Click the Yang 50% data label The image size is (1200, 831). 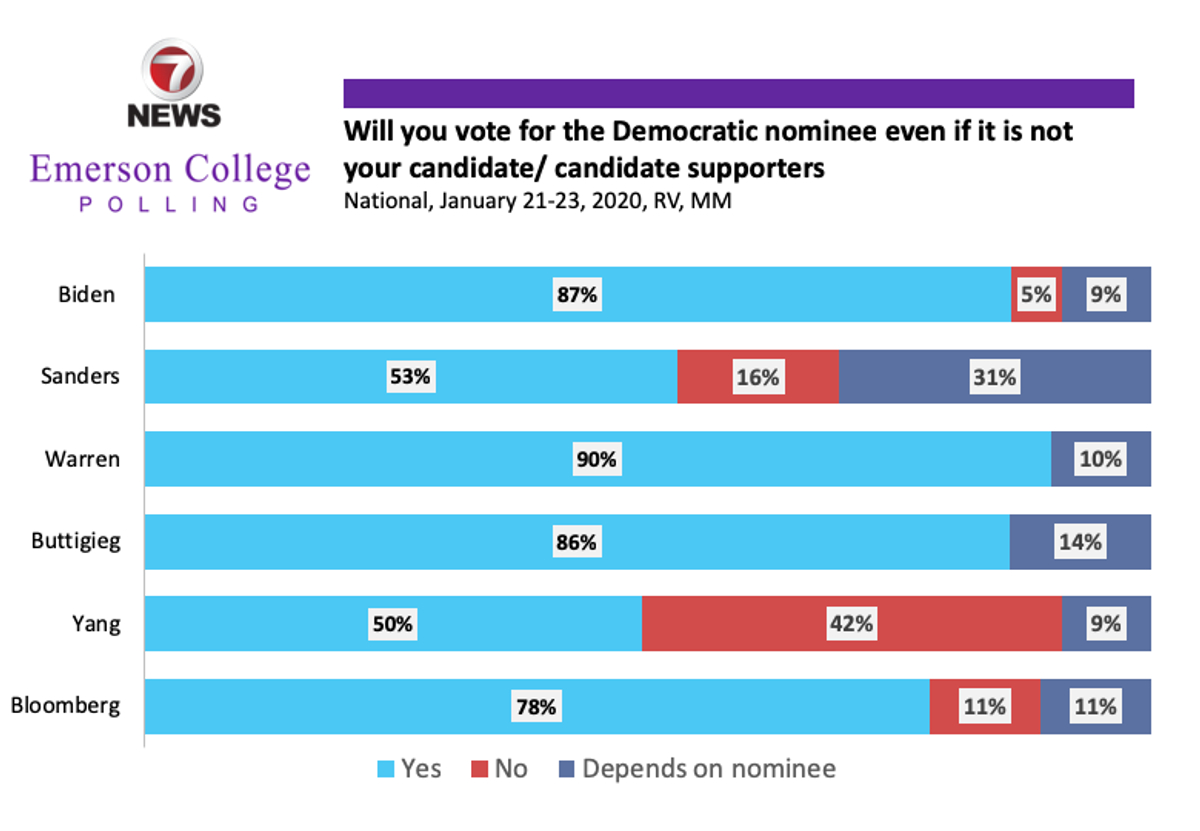click(392, 624)
